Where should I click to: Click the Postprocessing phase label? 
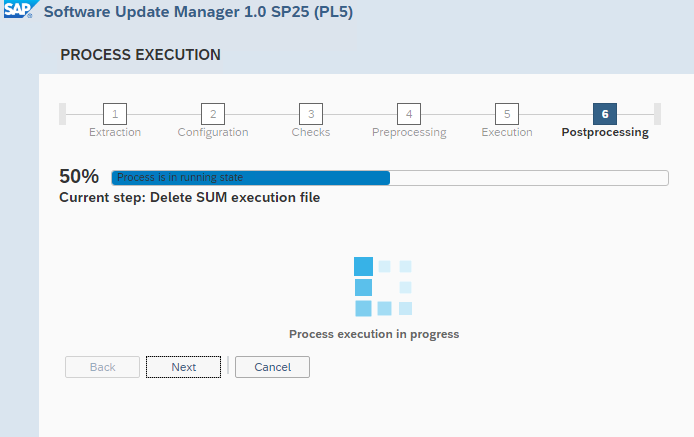(605, 132)
